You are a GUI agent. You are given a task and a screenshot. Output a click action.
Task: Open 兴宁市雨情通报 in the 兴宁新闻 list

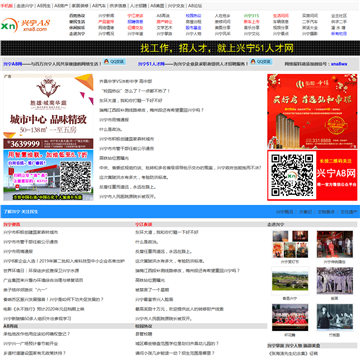[18, 251]
